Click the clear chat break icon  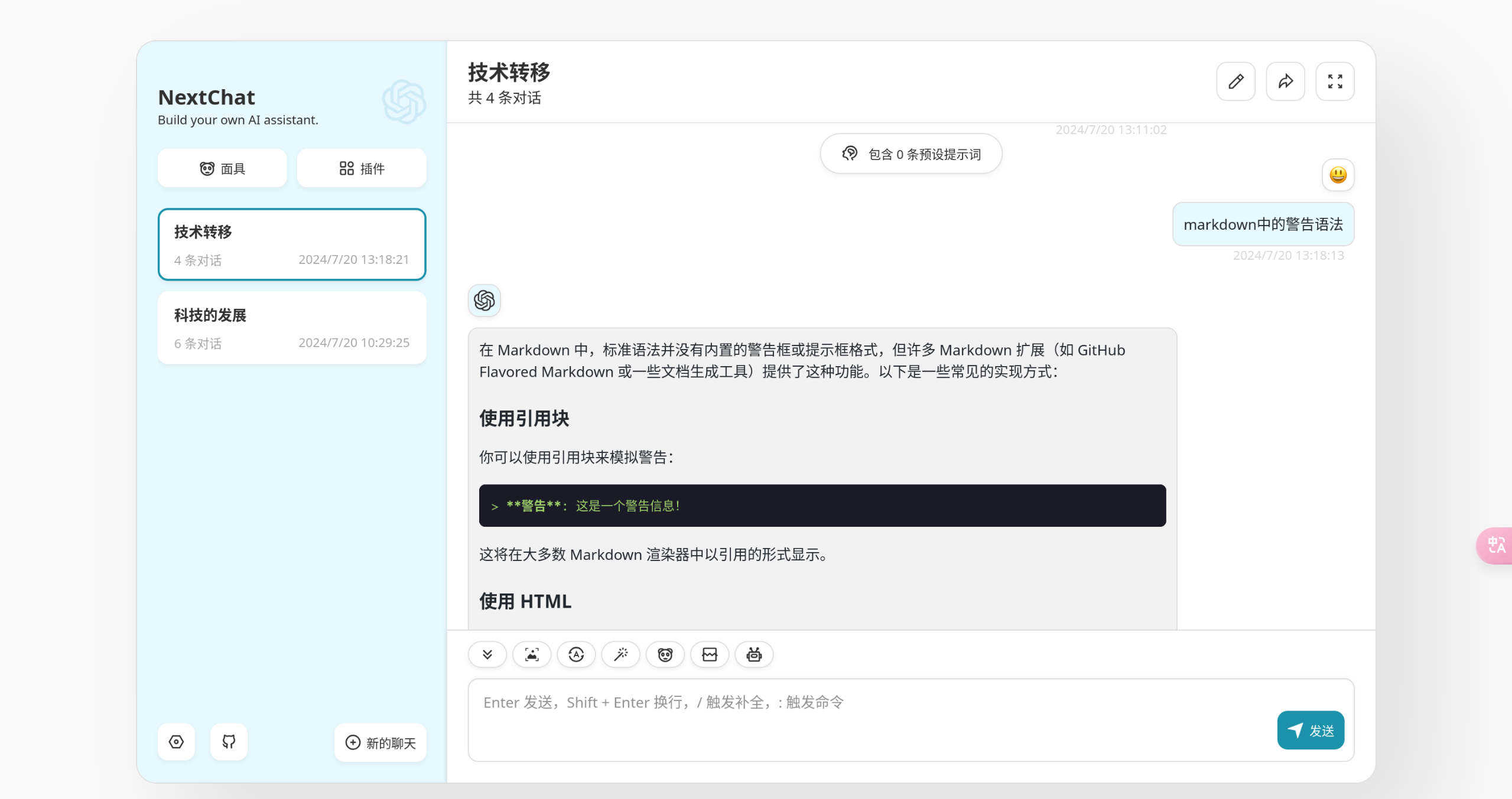(x=709, y=654)
